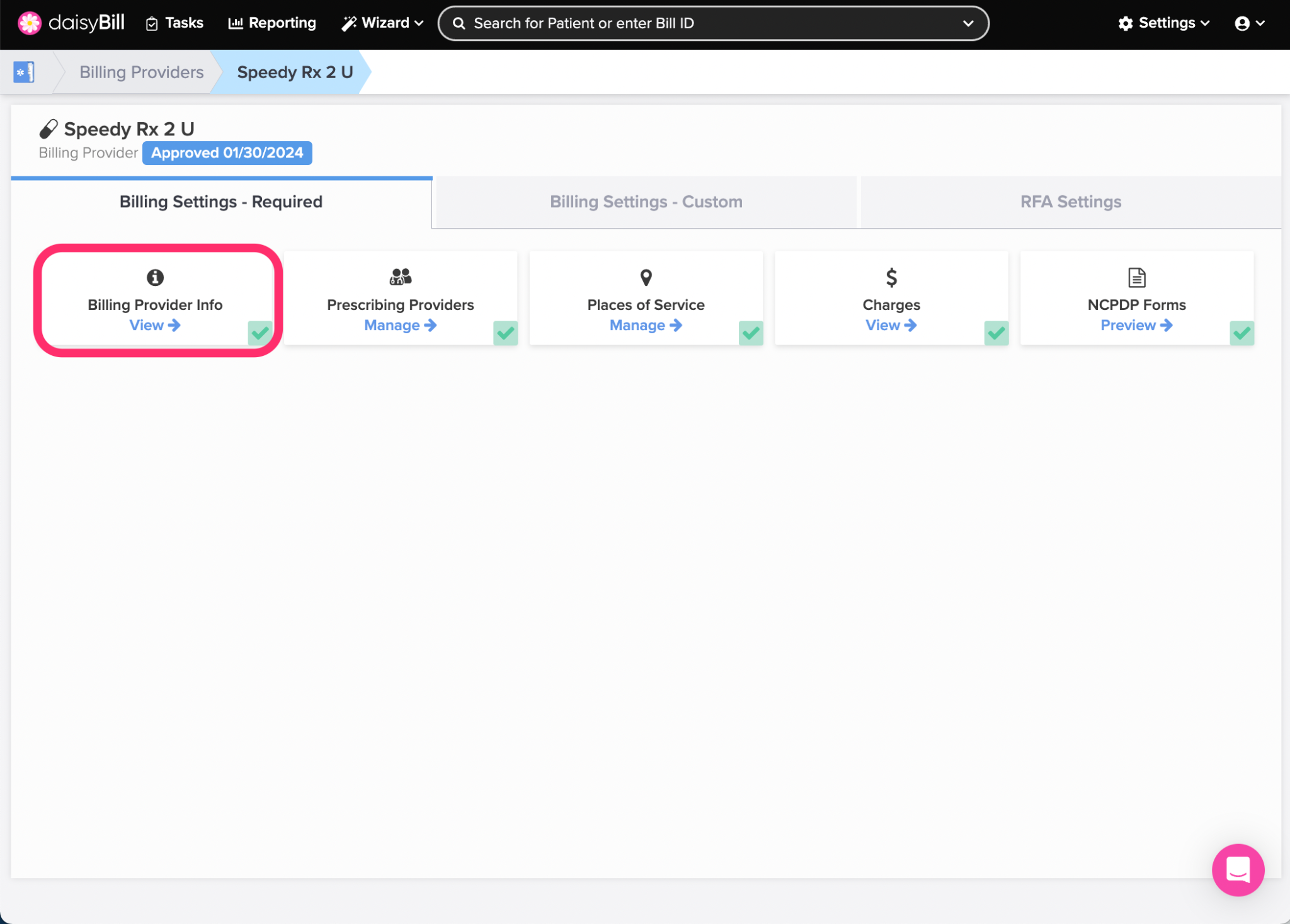This screenshot has height=924, width=1290.
Task: Click the home icon in breadcrumb
Action: tap(24, 72)
